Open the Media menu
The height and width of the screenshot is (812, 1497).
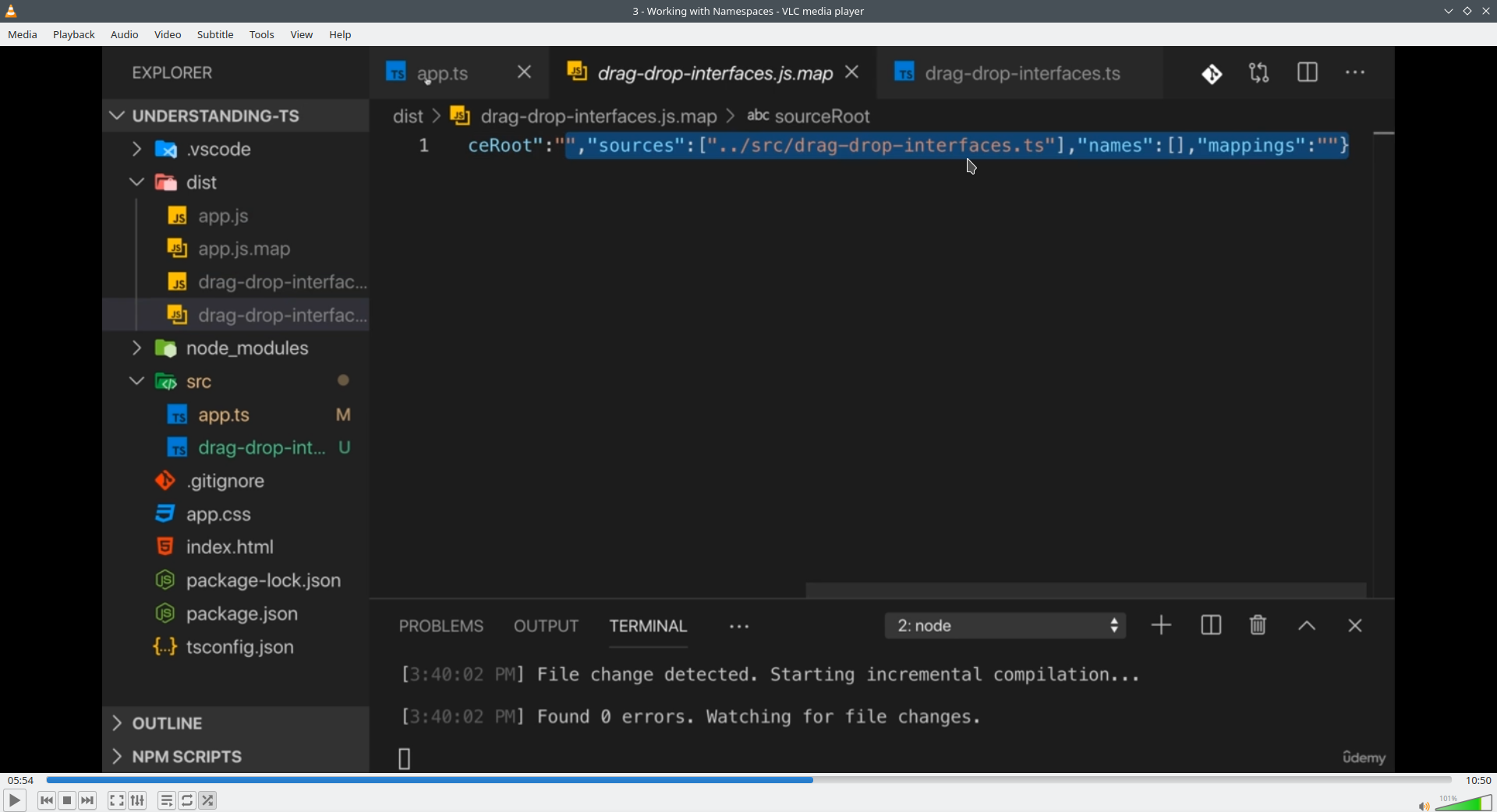pos(23,34)
